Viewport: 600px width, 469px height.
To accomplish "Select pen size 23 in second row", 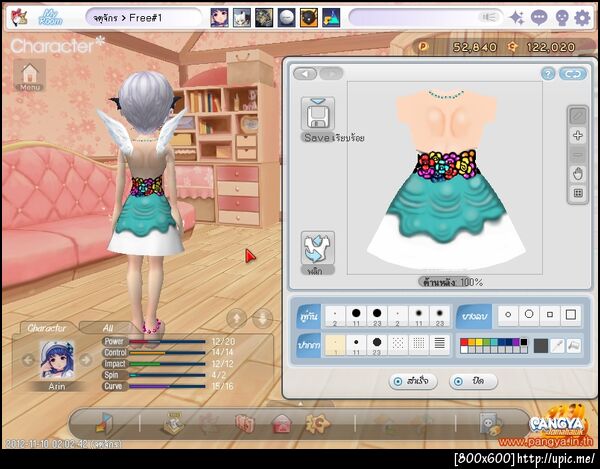I will coord(377,345).
